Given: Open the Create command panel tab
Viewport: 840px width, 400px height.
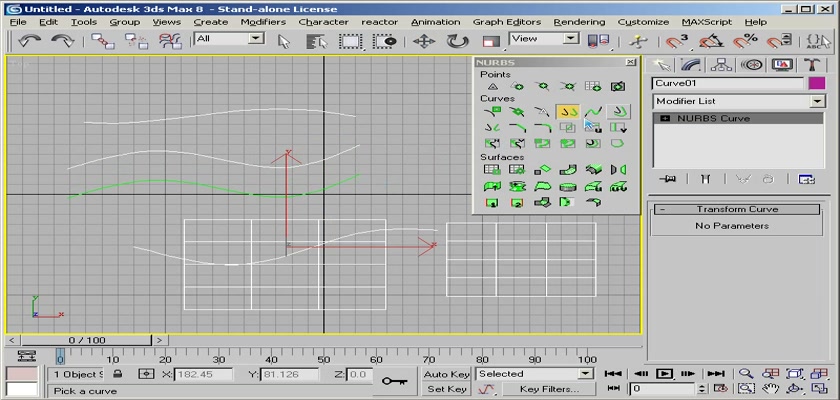Looking at the screenshot, I should [x=661, y=65].
